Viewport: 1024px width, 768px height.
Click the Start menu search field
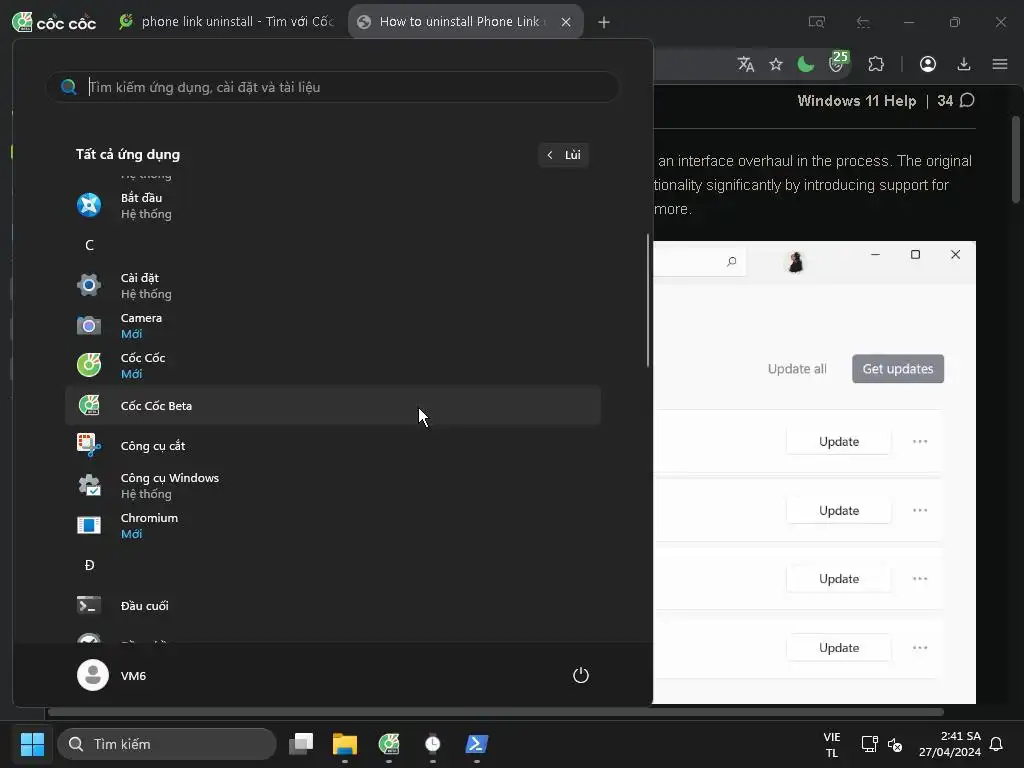332,87
